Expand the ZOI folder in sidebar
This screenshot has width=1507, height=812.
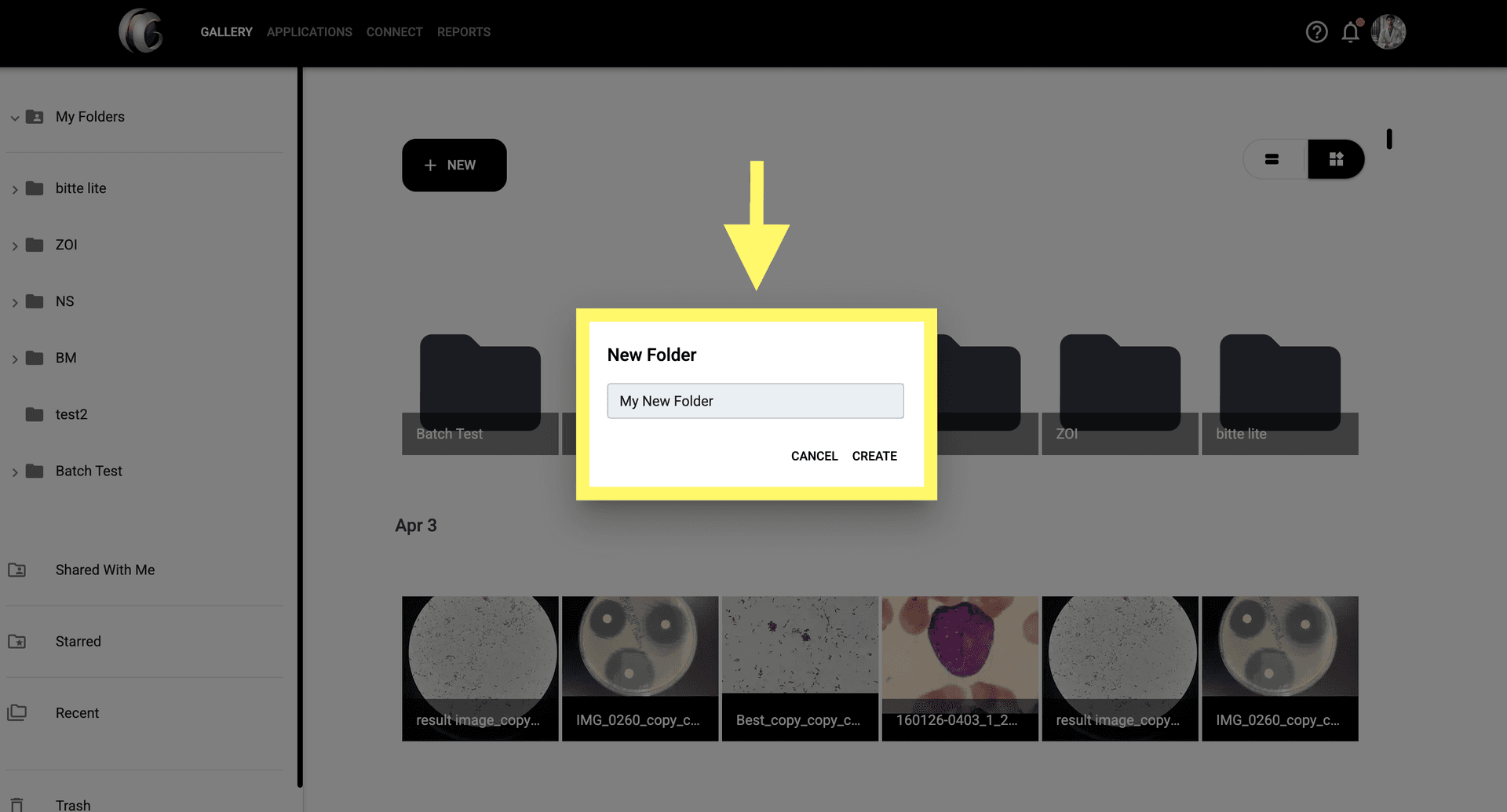tap(15, 246)
